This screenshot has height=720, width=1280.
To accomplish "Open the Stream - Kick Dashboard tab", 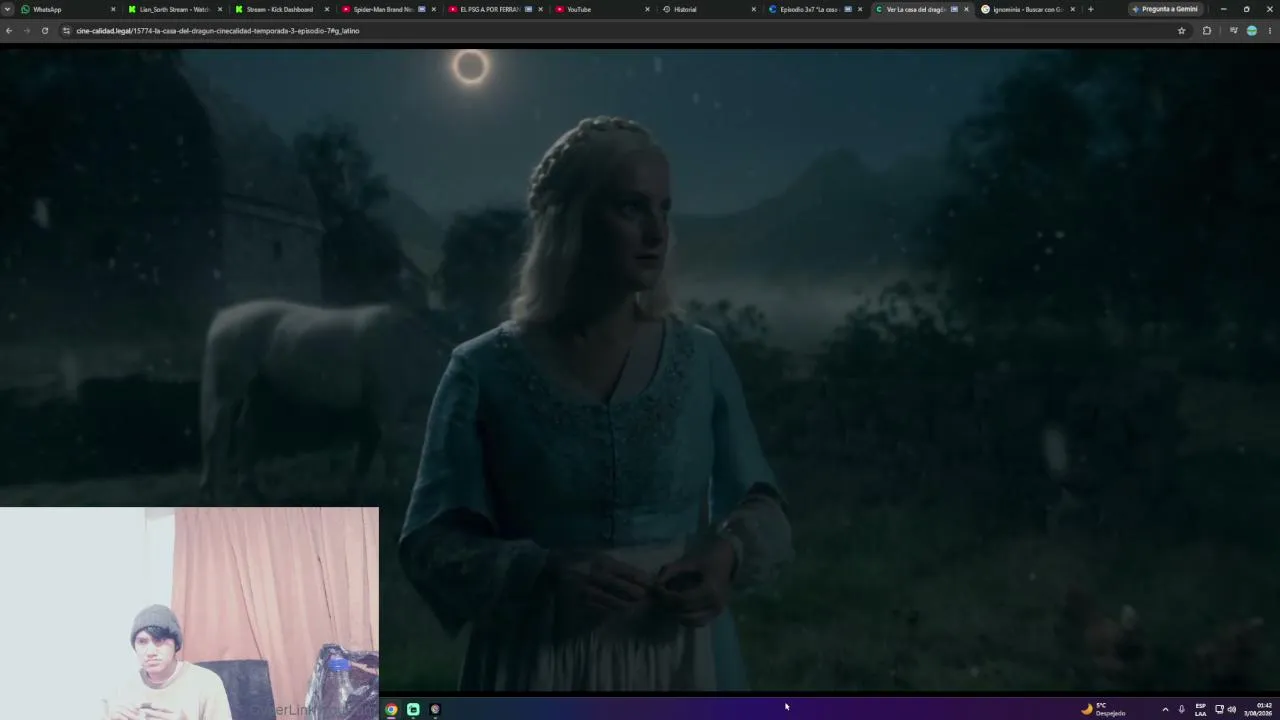I will pyautogui.click(x=281, y=9).
